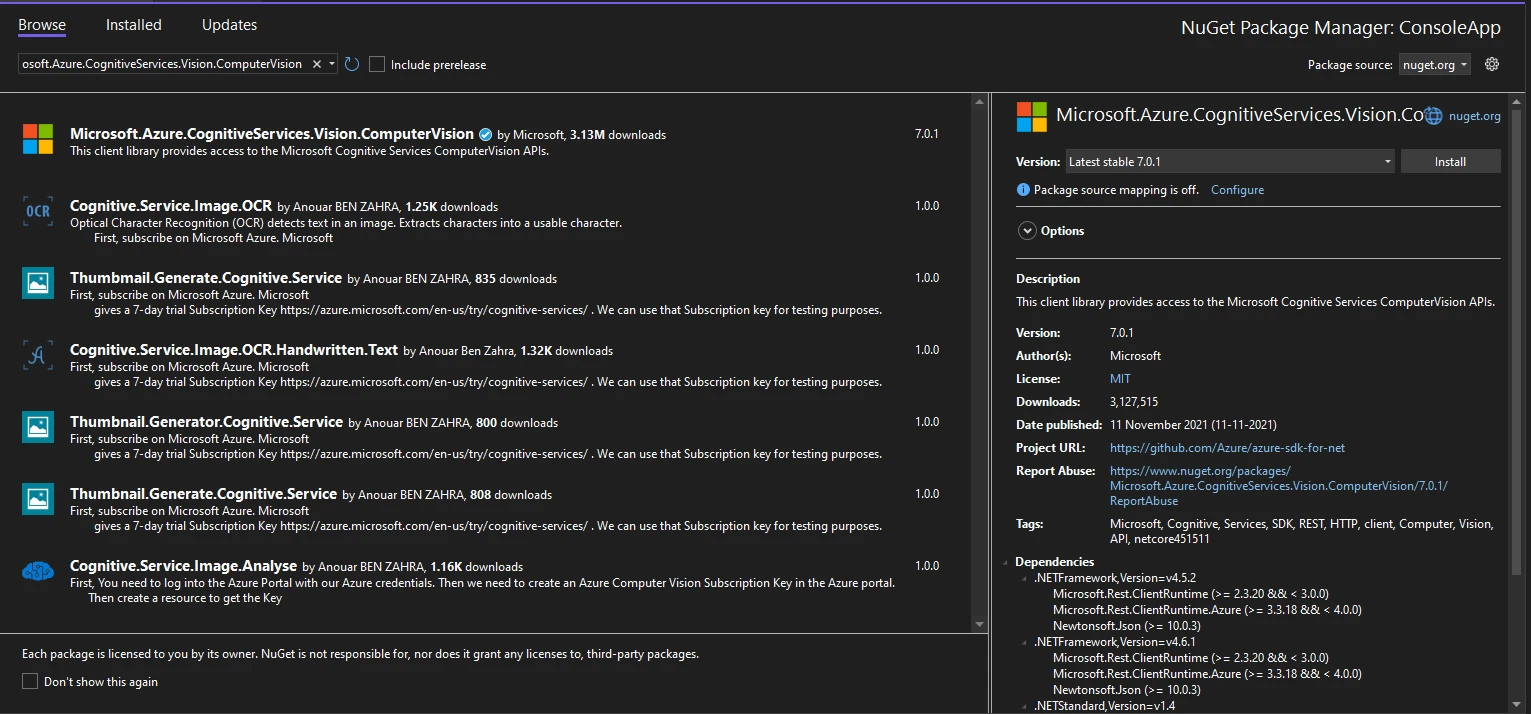The image size is (1531, 714).
Task: Open the MIT license link
Action: (x=1120, y=379)
